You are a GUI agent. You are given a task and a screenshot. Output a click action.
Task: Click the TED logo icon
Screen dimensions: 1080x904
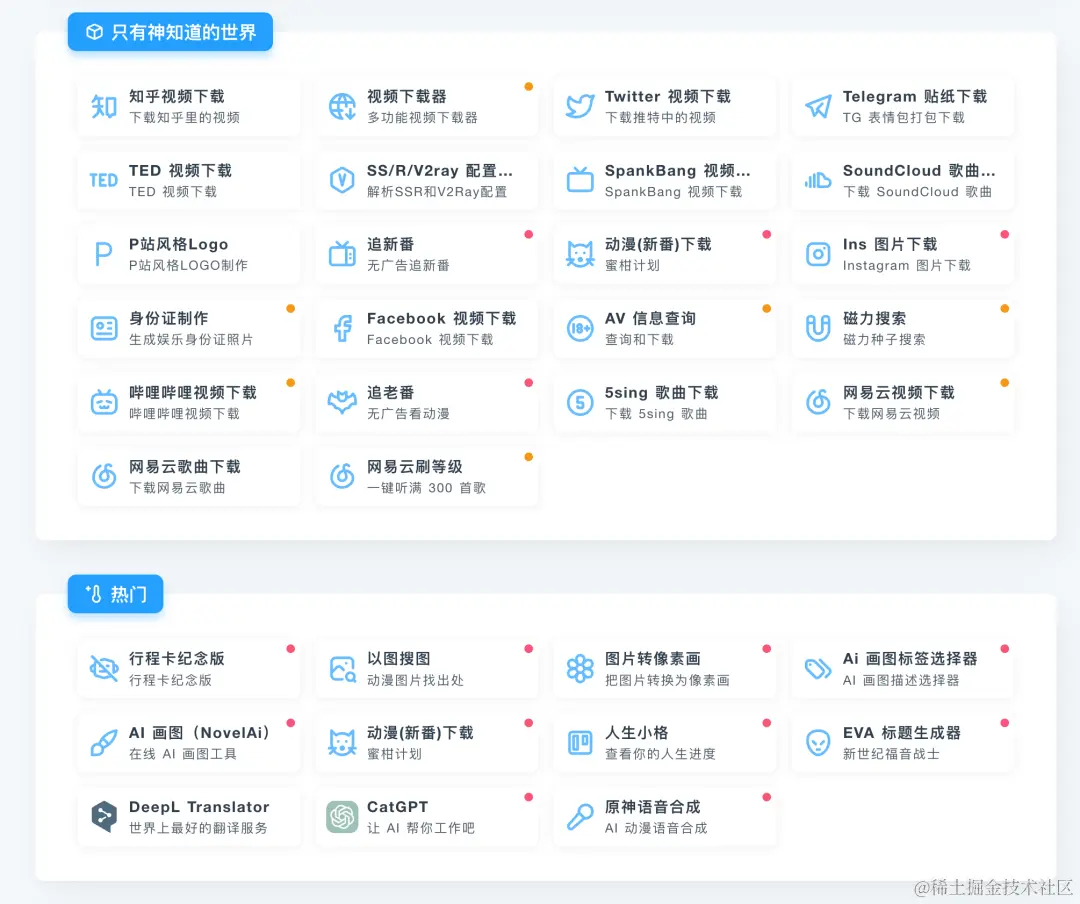click(104, 181)
